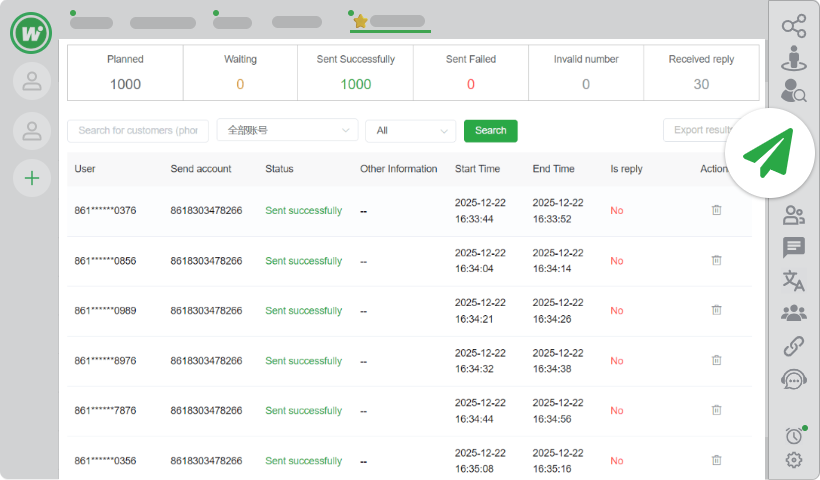The width and height of the screenshot is (820, 480).
Task: Click trash icon for user 861******8976
Action: [716, 360]
